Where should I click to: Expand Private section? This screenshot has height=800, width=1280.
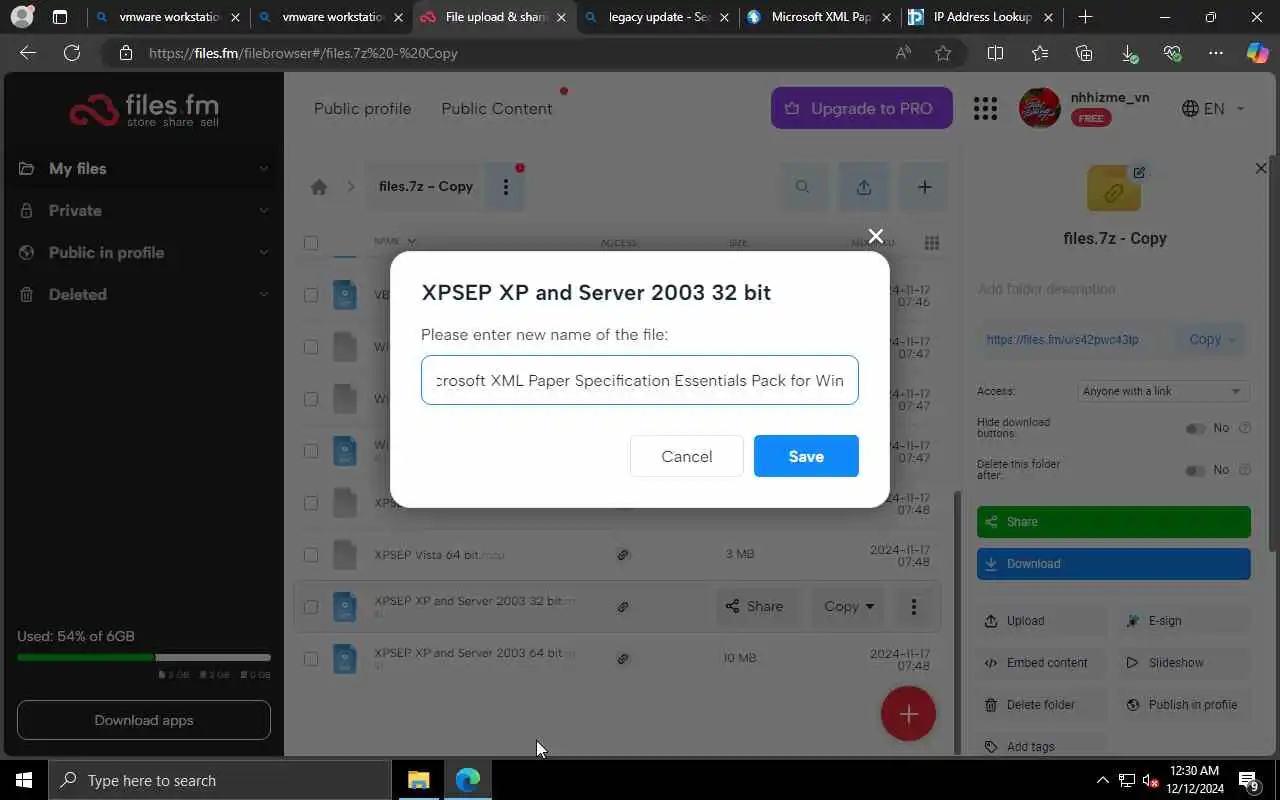click(x=143, y=210)
